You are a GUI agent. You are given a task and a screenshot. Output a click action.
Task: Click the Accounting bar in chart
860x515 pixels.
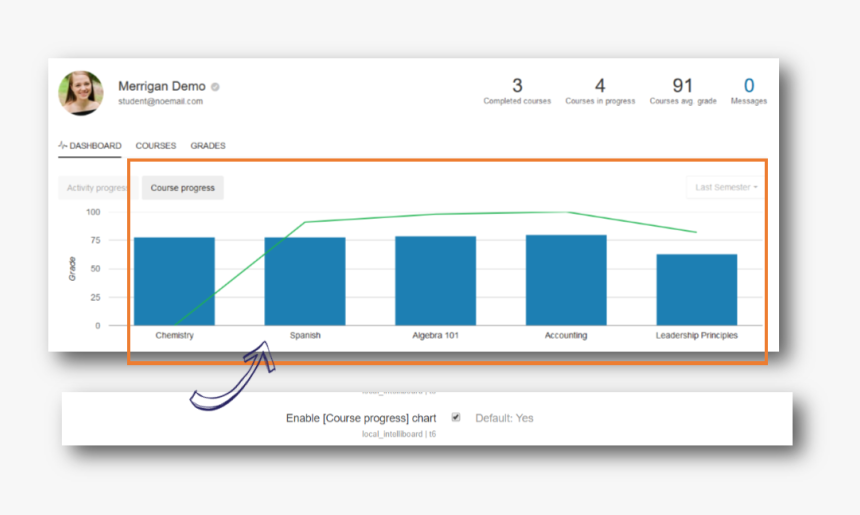tap(566, 280)
